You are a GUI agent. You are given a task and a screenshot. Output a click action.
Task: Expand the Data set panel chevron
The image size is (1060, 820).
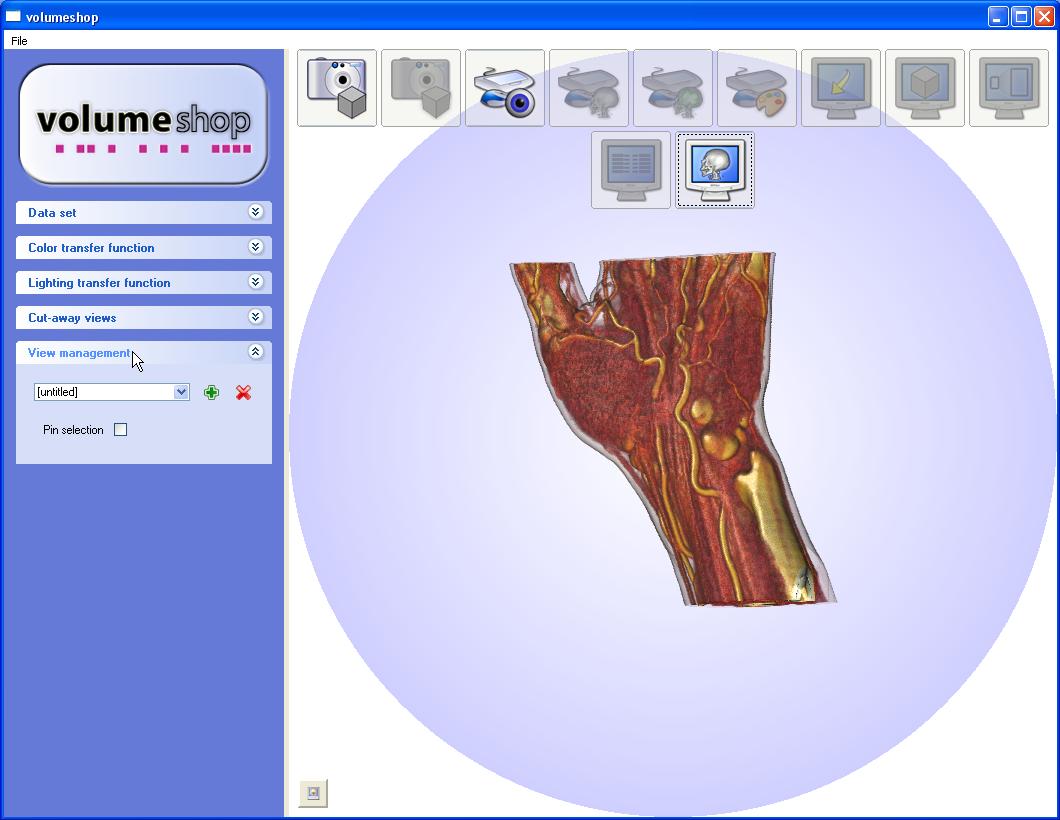256,212
